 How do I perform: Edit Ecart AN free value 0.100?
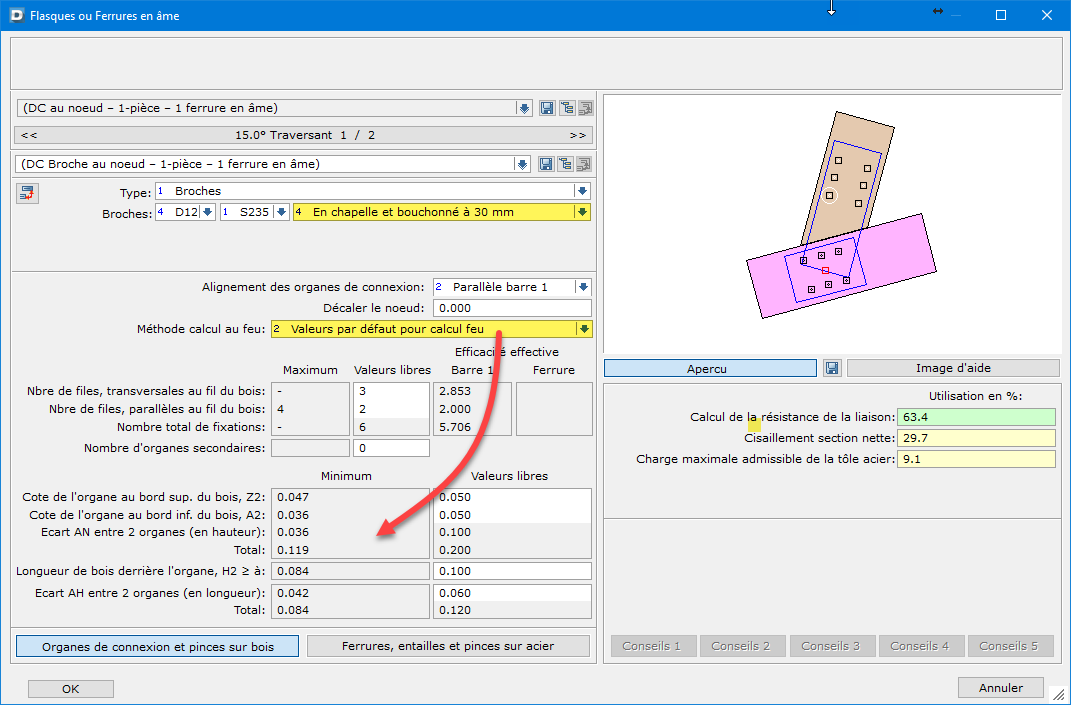[512, 532]
